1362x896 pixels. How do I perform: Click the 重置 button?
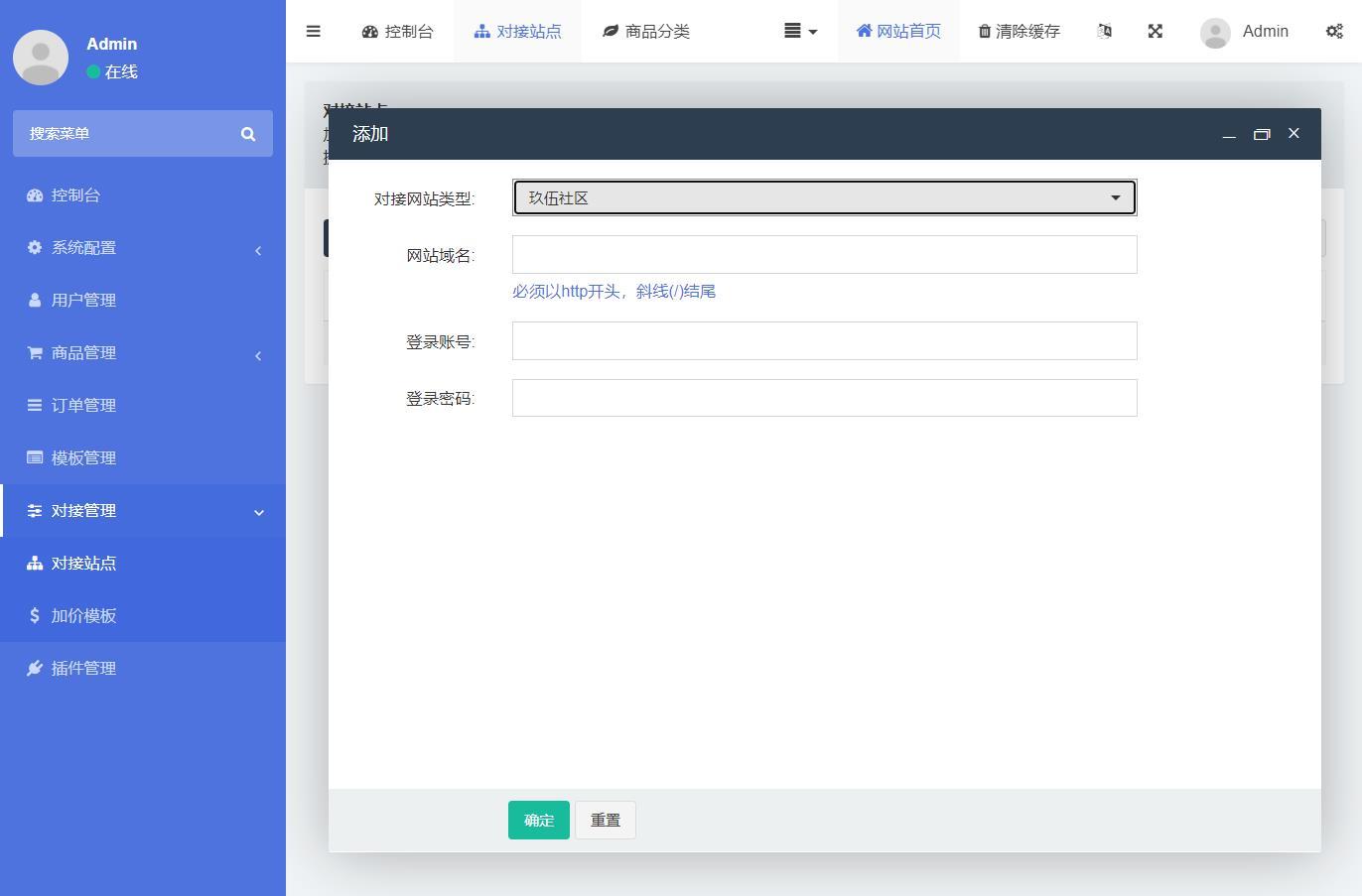click(x=606, y=821)
